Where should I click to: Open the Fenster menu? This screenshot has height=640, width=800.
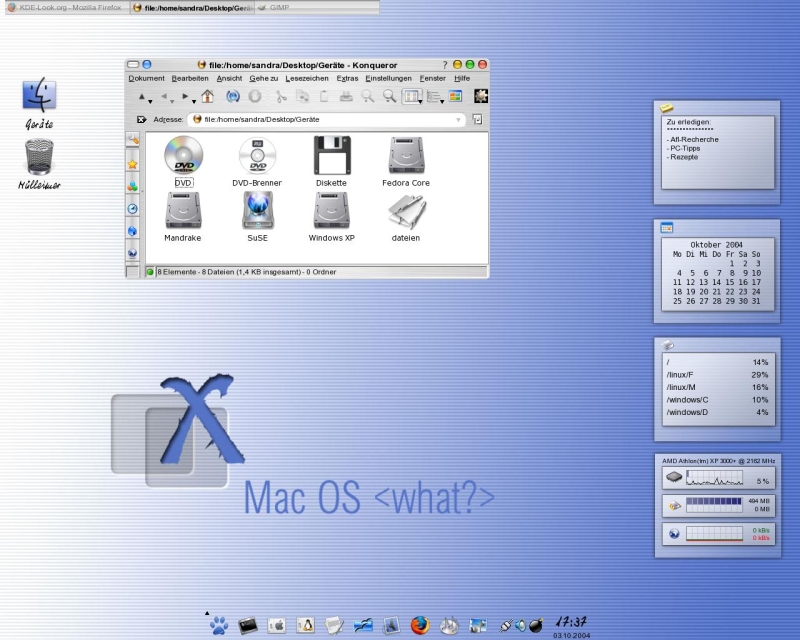point(433,78)
